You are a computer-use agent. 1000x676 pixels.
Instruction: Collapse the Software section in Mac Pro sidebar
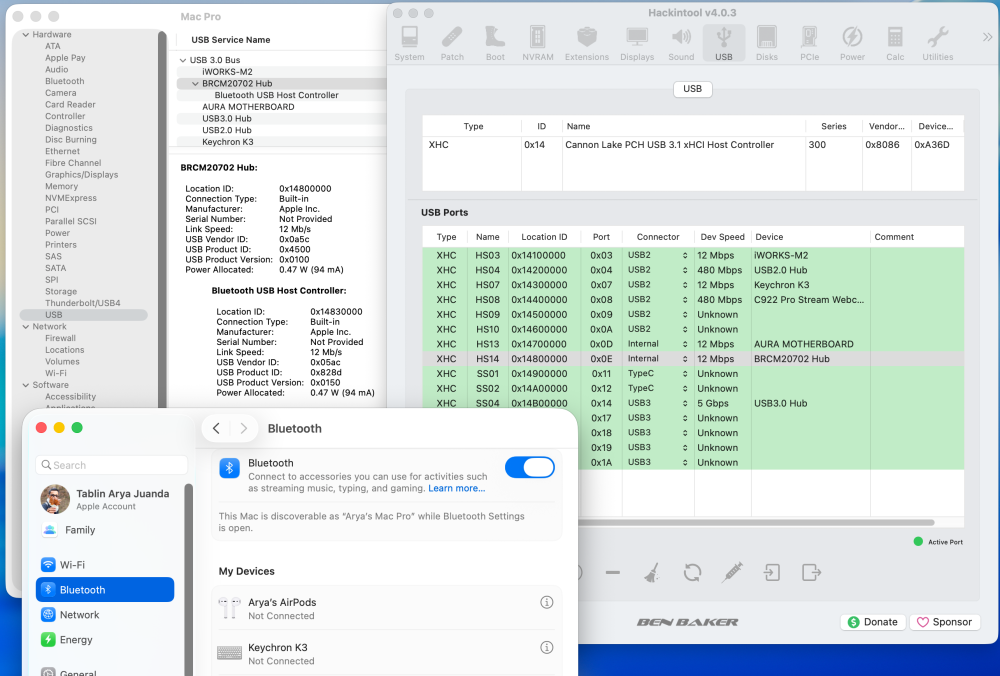click(x=26, y=385)
